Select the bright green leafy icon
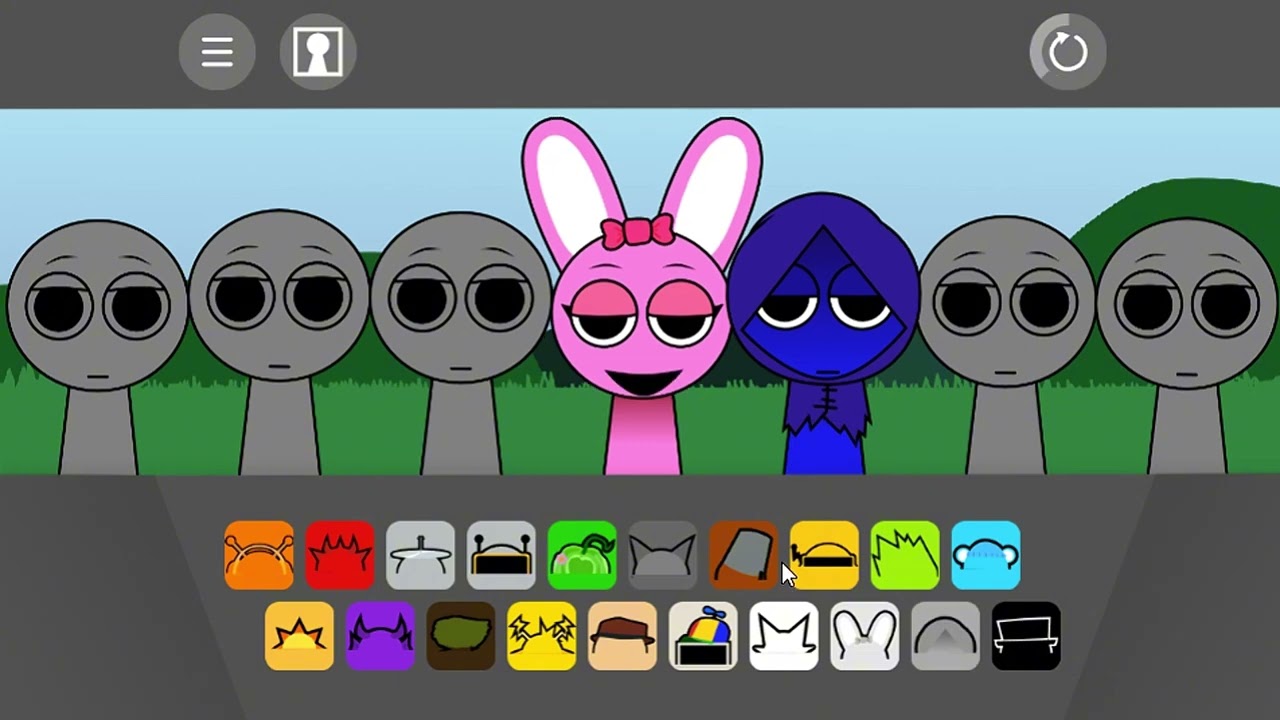The height and width of the screenshot is (720, 1280). click(x=582, y=555)
